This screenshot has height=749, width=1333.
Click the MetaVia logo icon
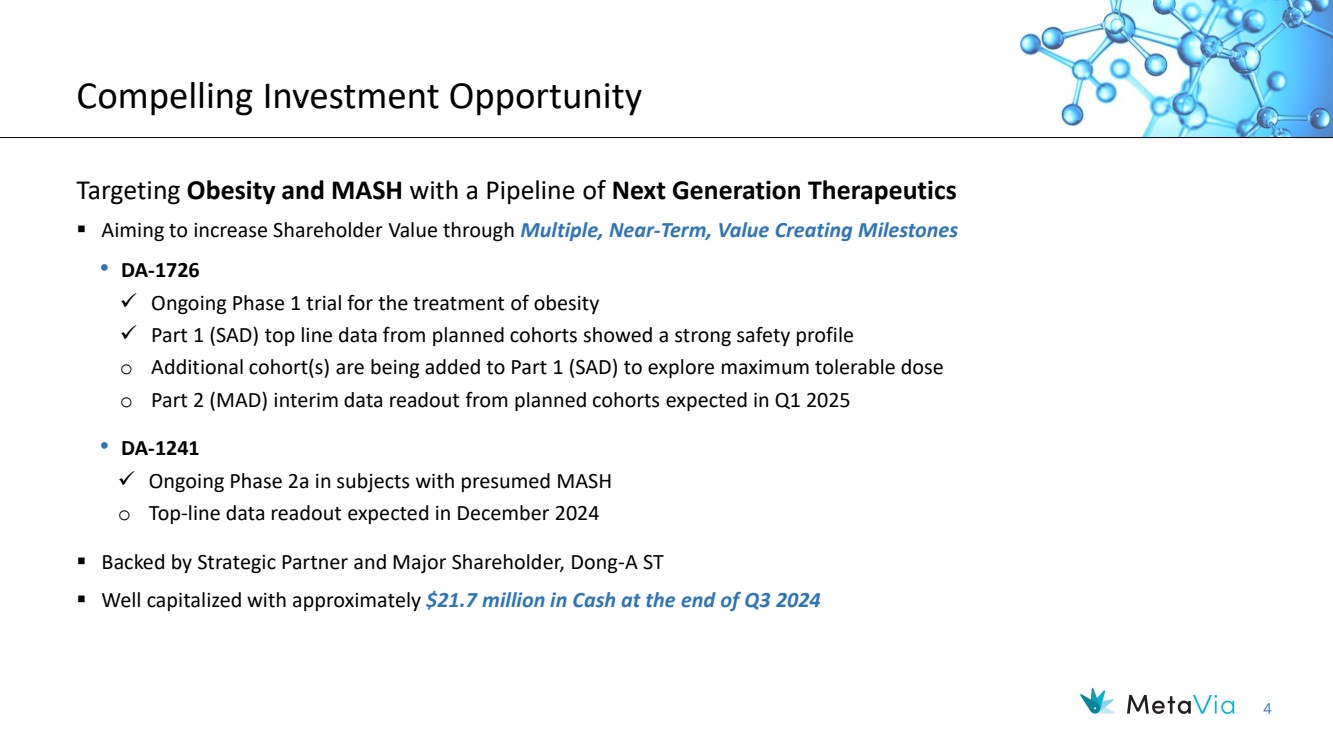click(x=1097, y=703)
